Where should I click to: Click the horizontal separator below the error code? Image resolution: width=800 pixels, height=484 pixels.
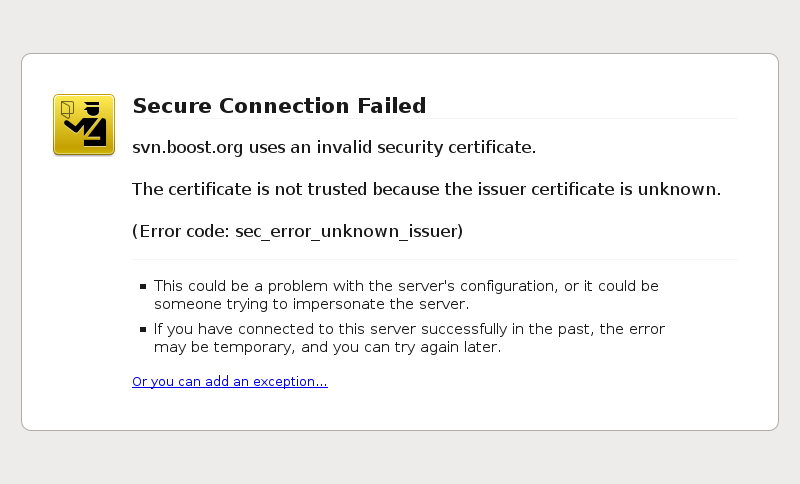[434, 260]
